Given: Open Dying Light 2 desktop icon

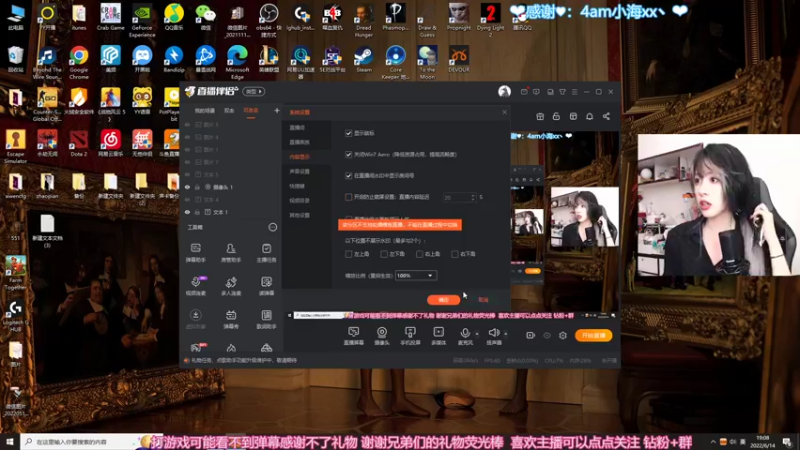Looking at the screenshot, I should pyautogui.click(x=490, y=20).
